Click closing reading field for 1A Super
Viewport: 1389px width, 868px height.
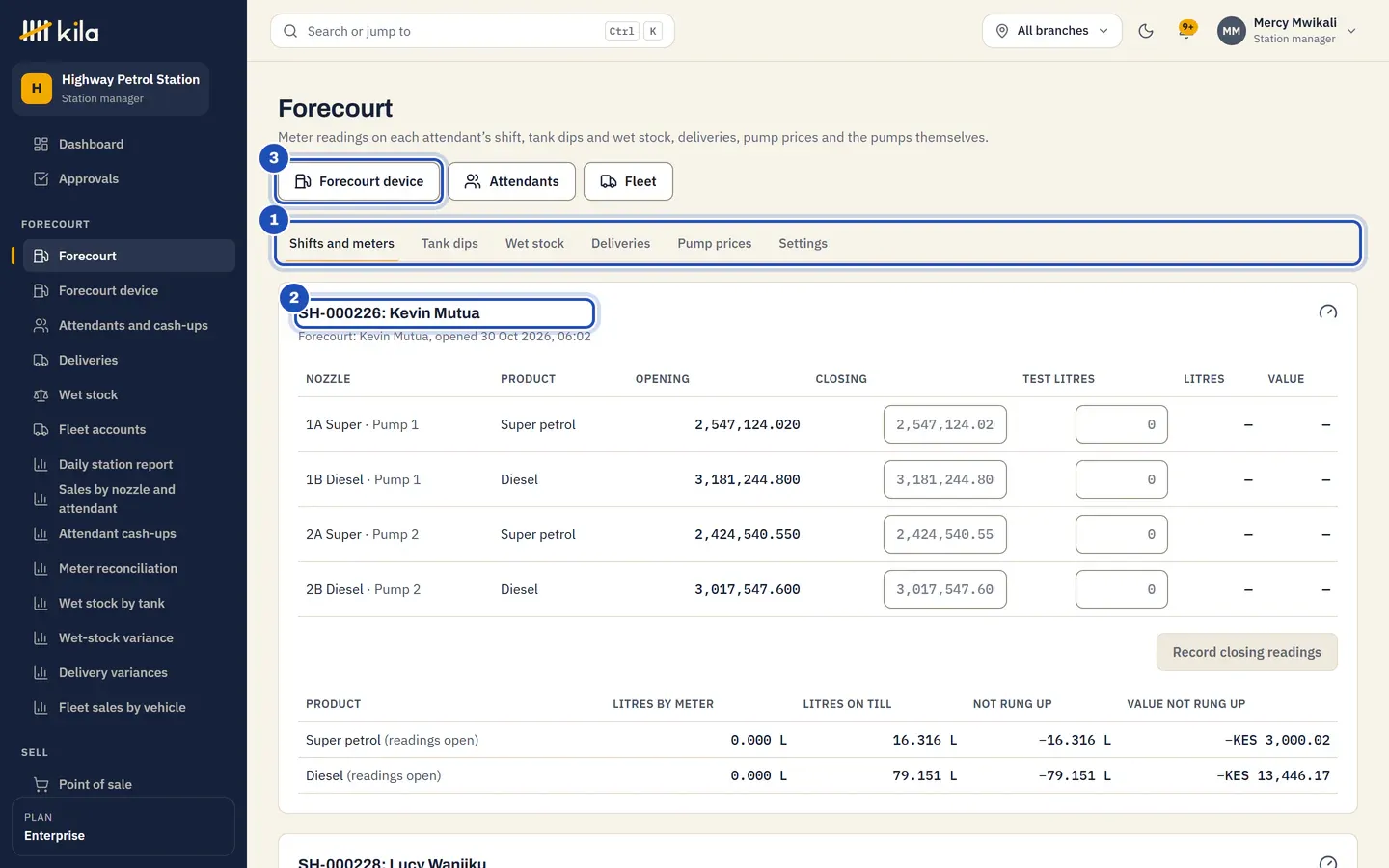tap(945, 424)
